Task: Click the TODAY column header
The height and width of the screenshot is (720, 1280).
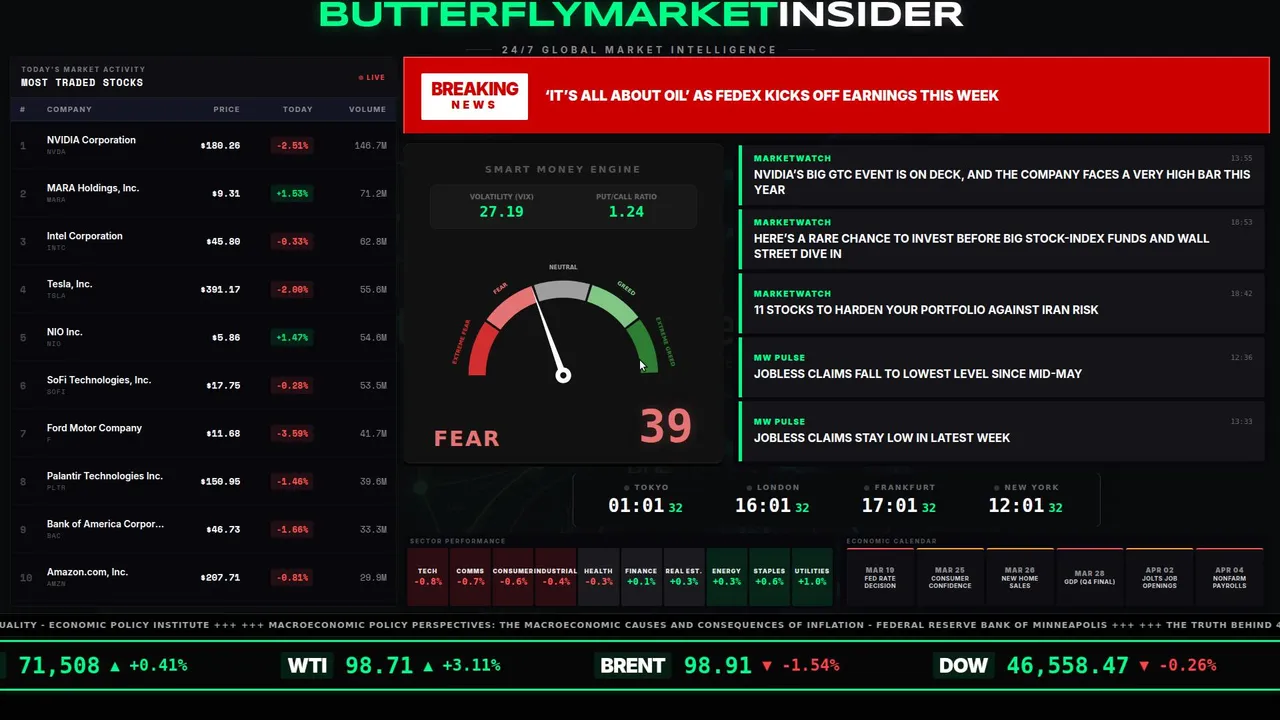Action: (297, 109)
